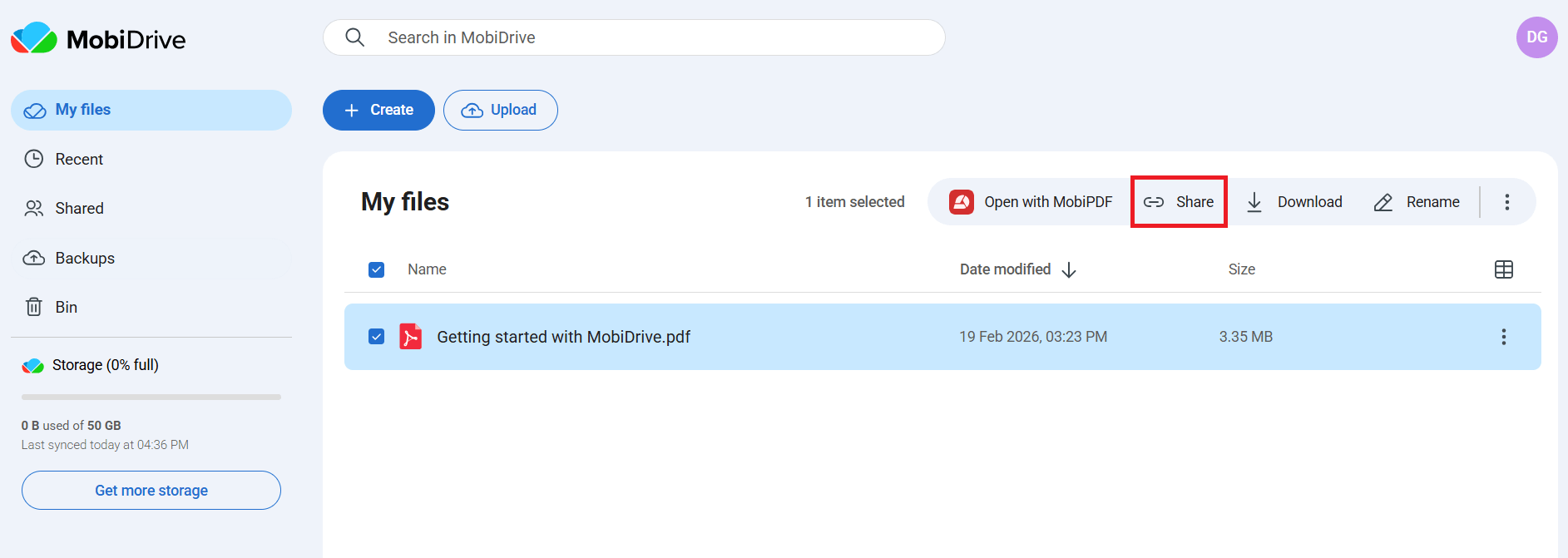
Task: Click the 1 item selected text
Action: pyautogui.click(x=854, y=202)
